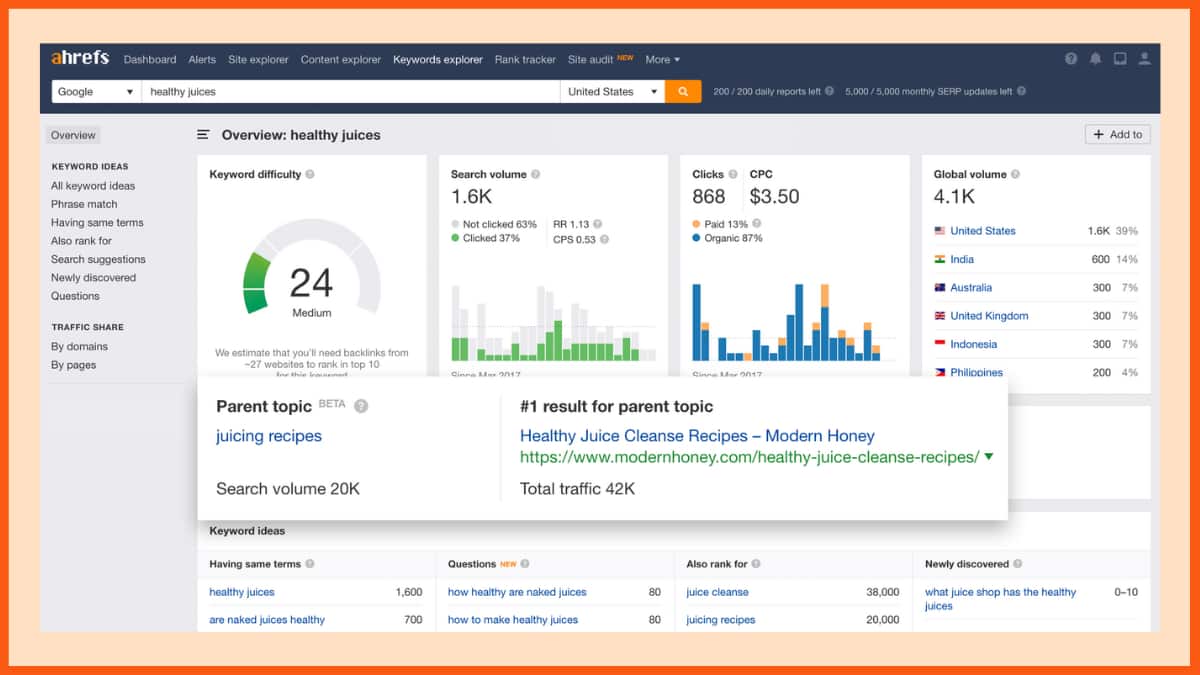Click daily reports left info icon
1200x675 pixels.
point(829,91)
